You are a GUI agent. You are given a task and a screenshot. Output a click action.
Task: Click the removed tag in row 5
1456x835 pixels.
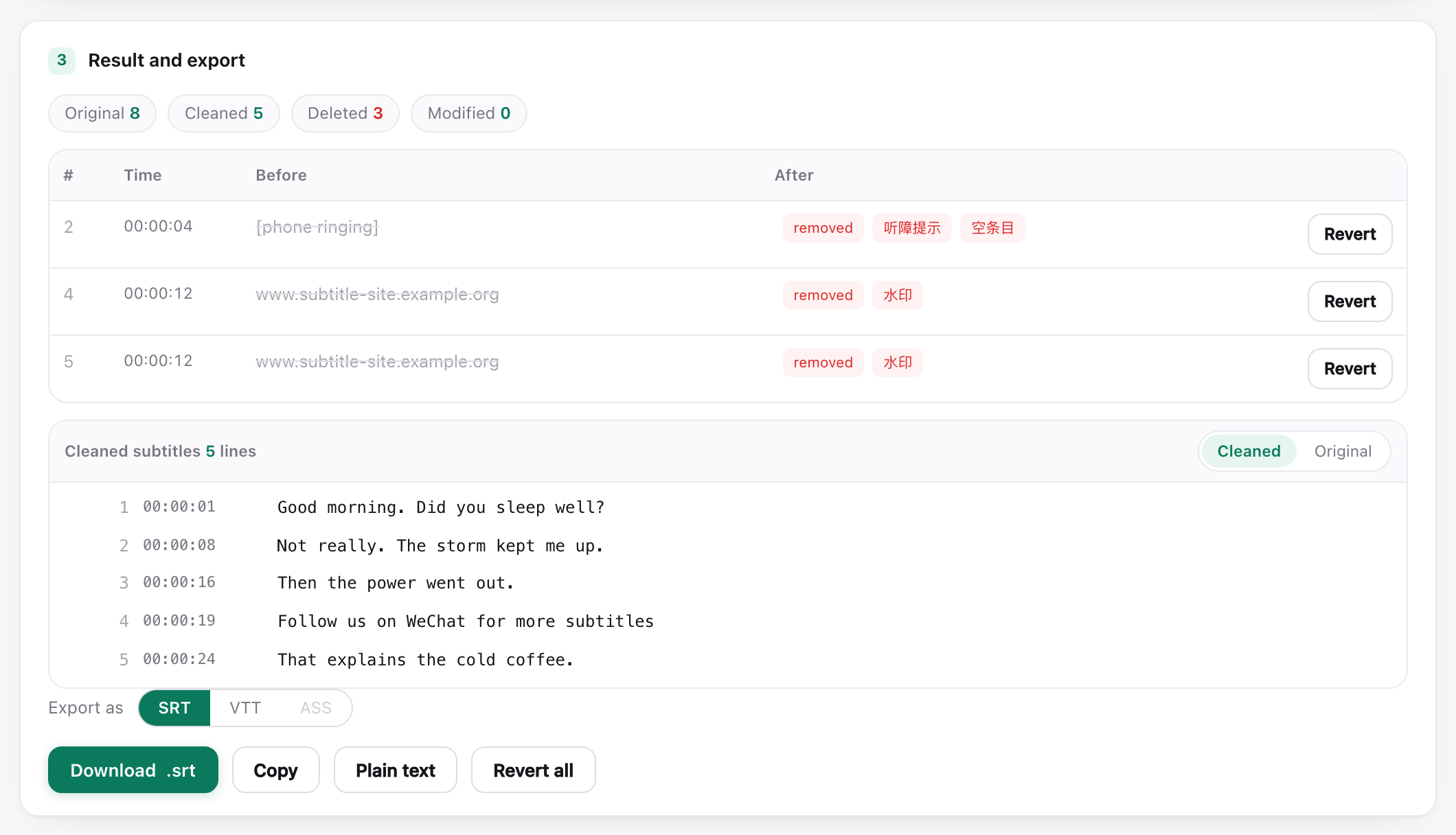click(x=823, y=363)
